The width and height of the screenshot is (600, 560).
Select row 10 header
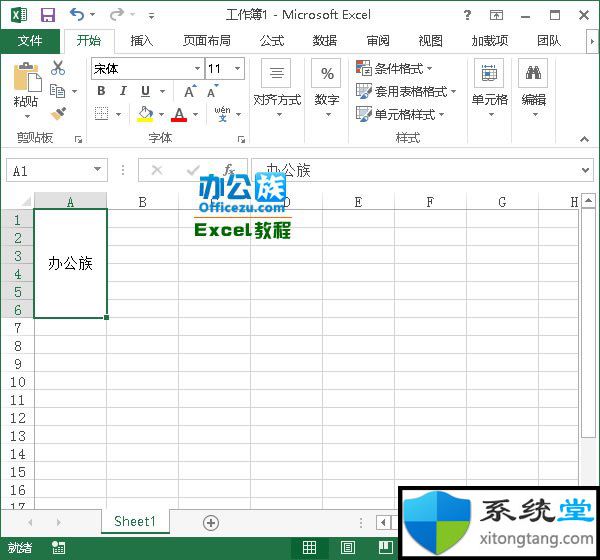click(18, 382)
